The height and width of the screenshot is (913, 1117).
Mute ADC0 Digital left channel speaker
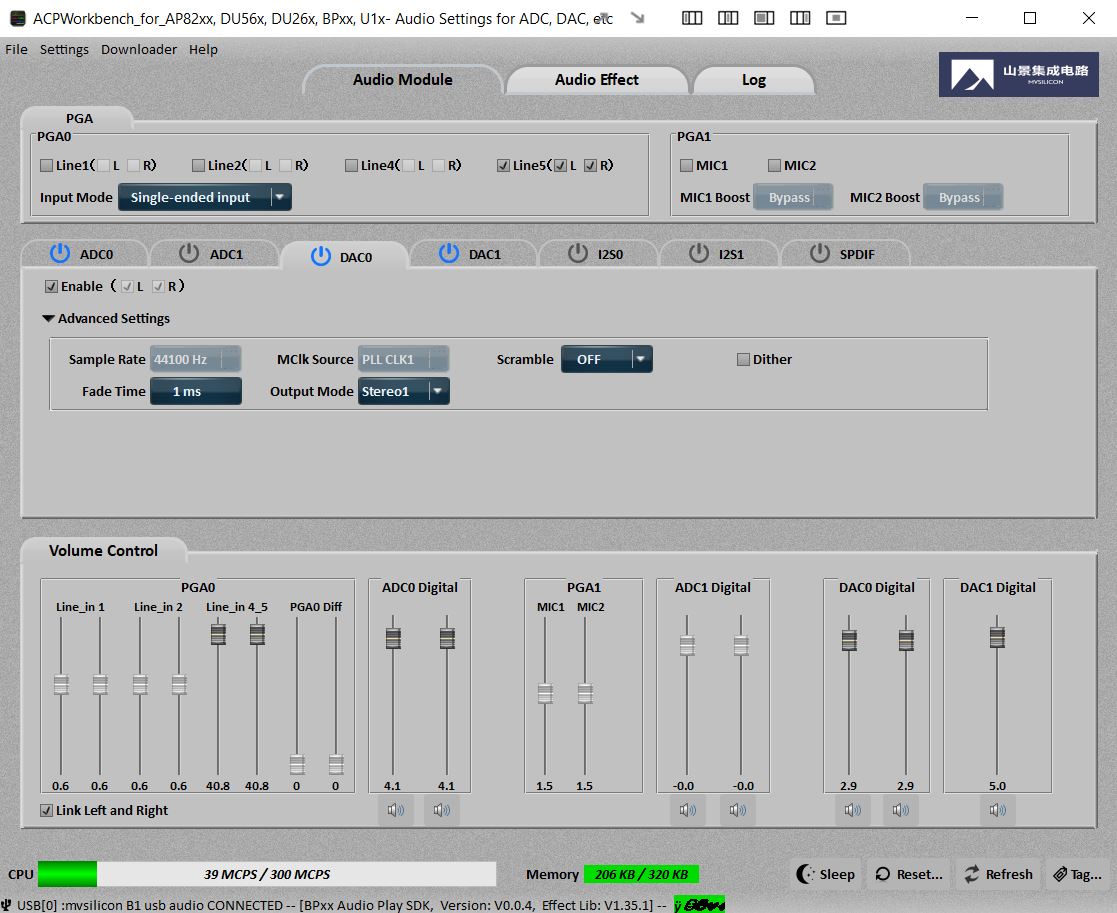pos(395,810)
